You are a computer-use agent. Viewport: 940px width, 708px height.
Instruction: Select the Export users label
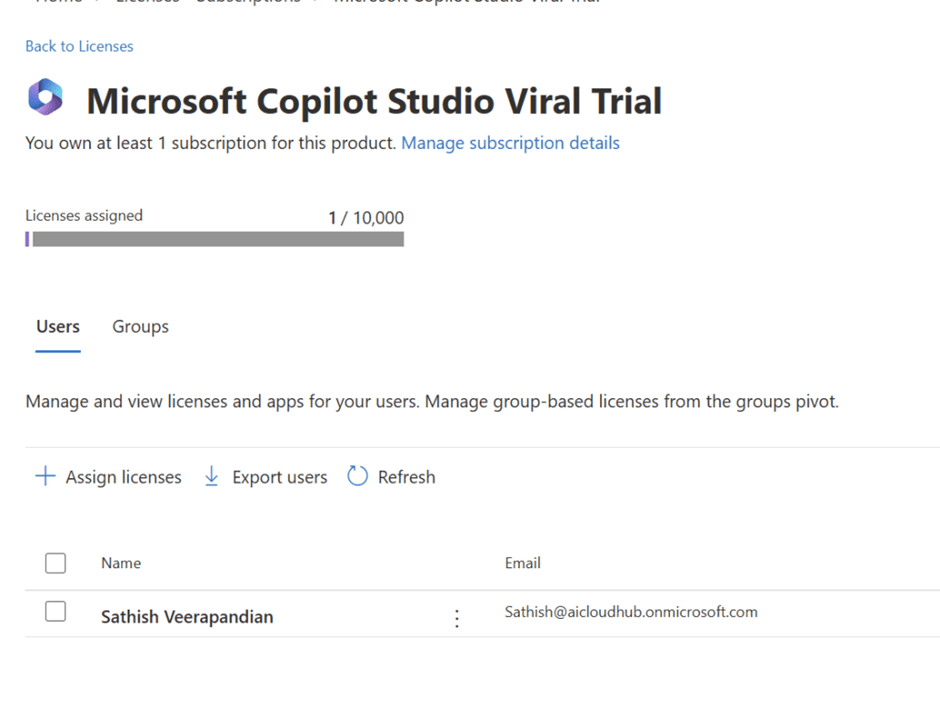coord(279,478)
